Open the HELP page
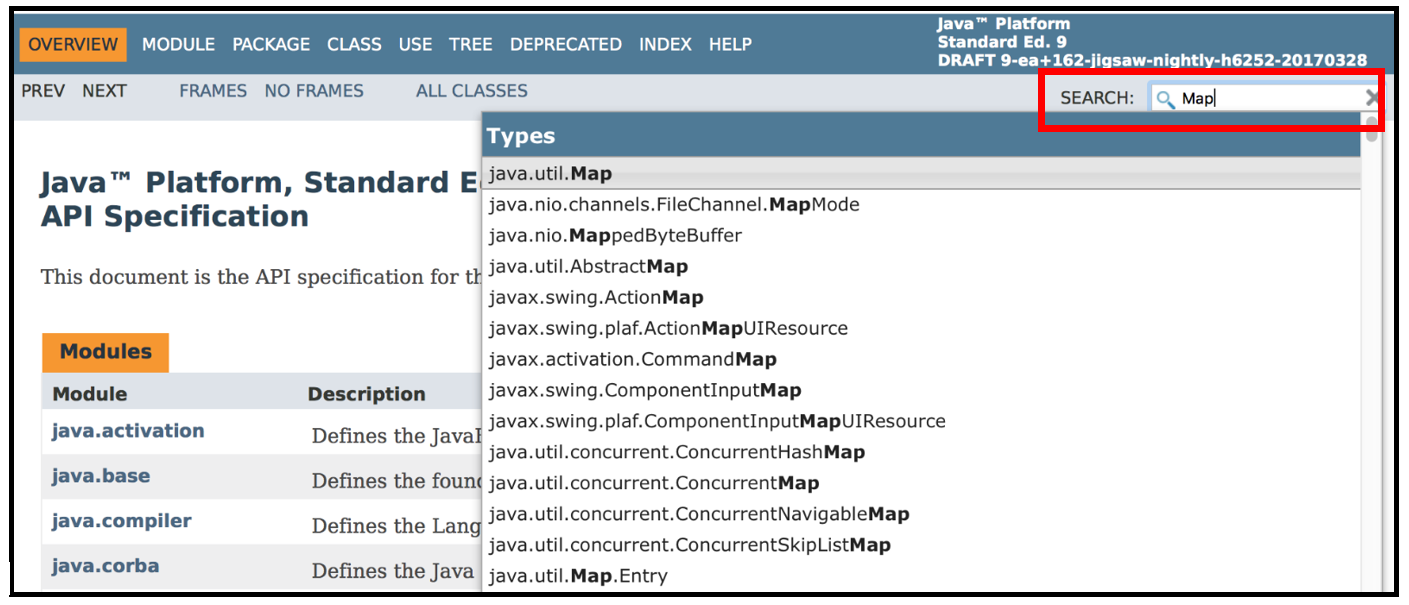 click(730, 44)
